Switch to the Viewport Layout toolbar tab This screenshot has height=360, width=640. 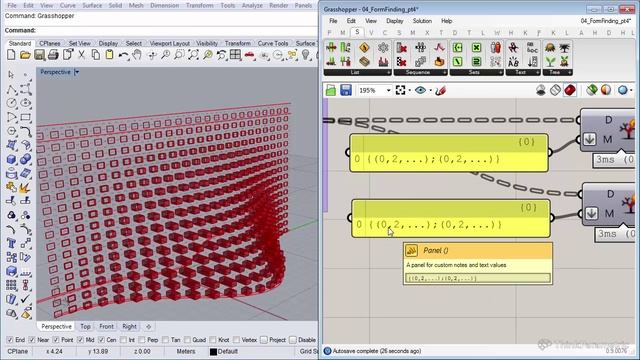click(x=169, y=43)
